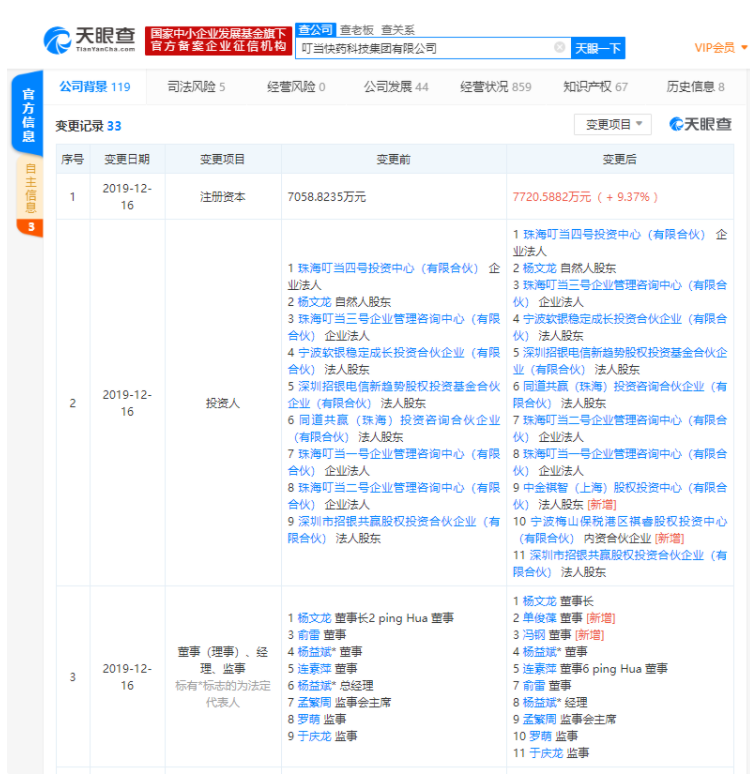Click the 天眼查 logo at top left
The image size is (750, 775).
click(89, 40)
